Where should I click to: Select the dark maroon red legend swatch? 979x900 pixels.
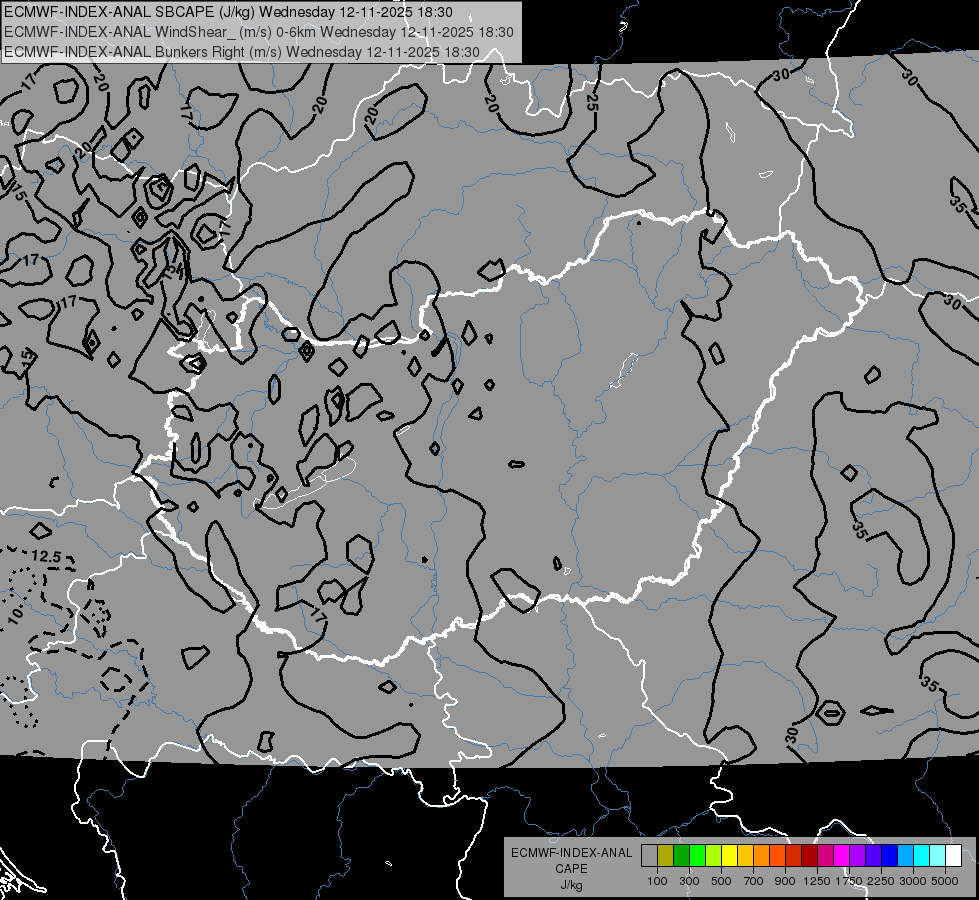tap(810, 855)
